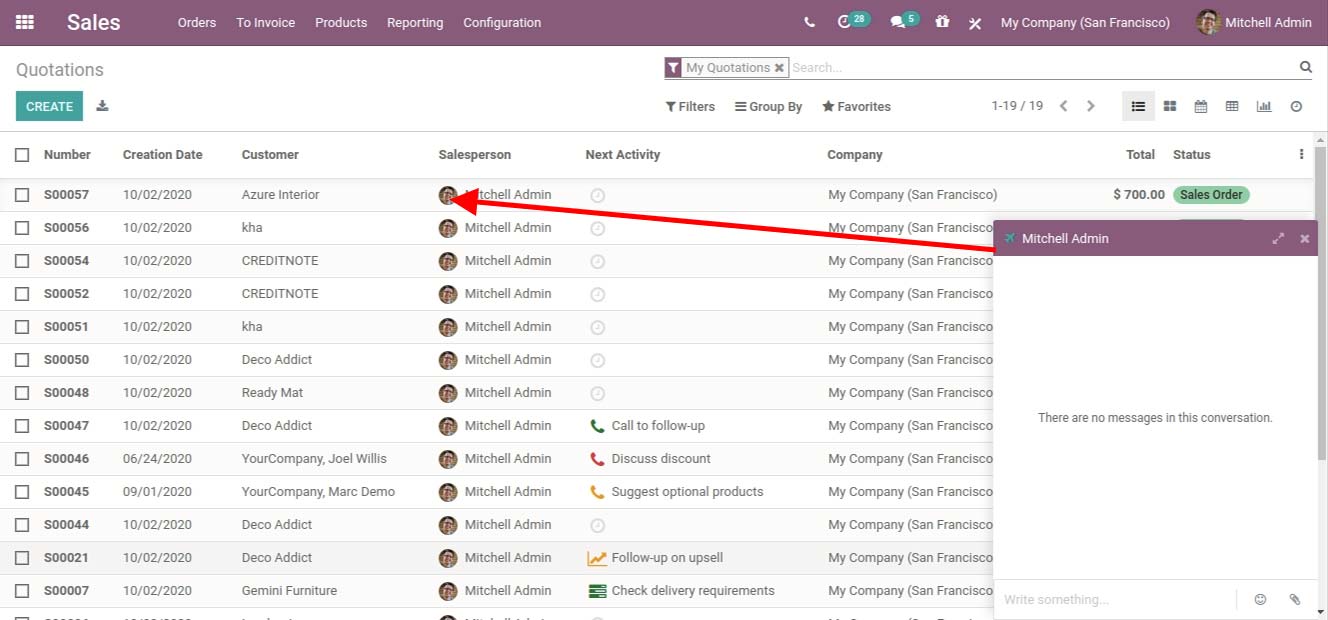Toggle the select-all checkbox in header
The width and height of the screenshot is (1328, 620).
coord(22,155)
